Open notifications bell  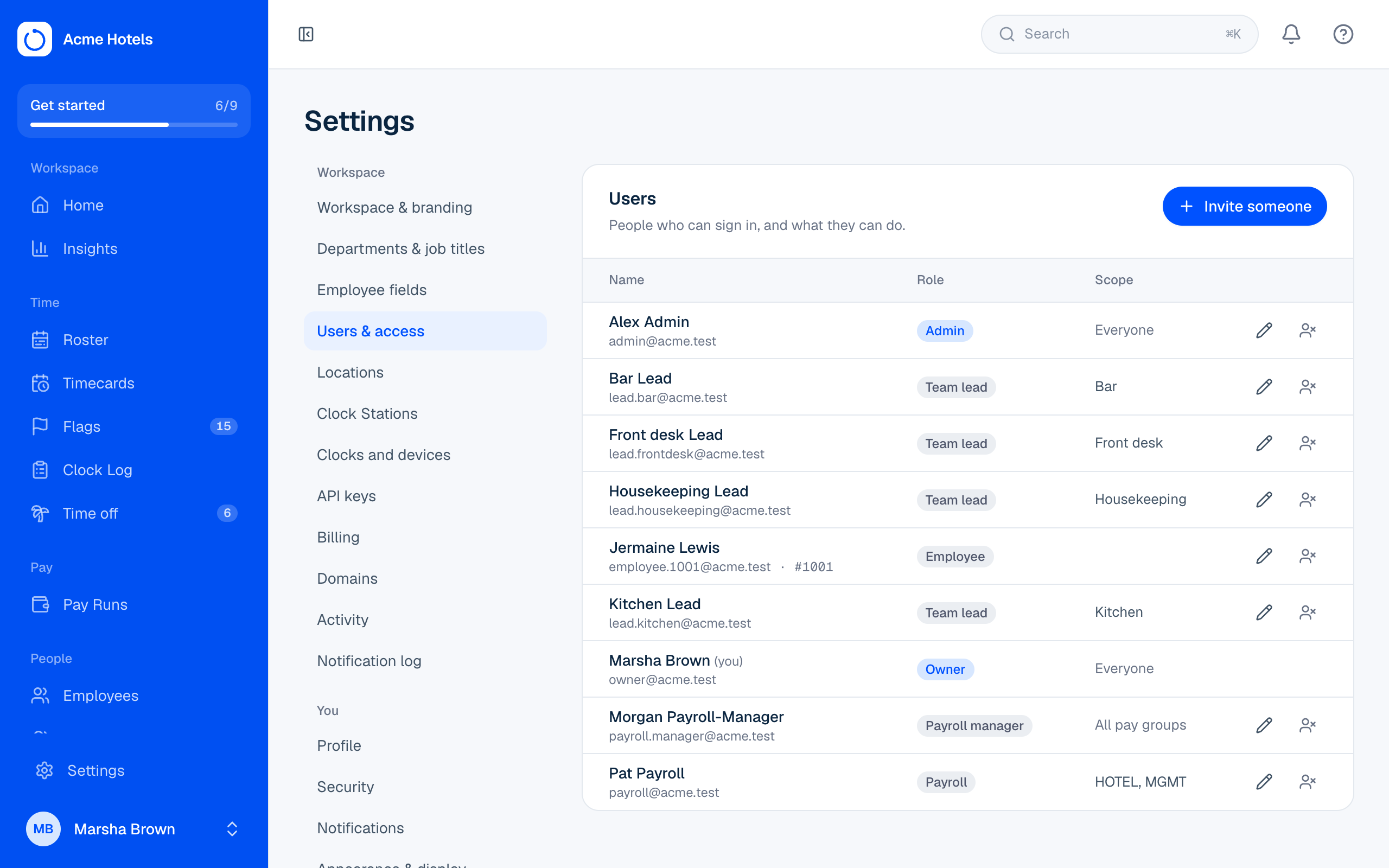[1291, 34]
